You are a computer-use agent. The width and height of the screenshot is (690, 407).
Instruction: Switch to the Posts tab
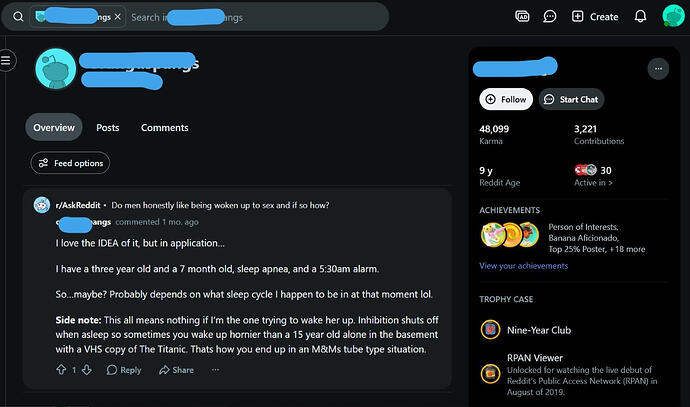point(108,128)
